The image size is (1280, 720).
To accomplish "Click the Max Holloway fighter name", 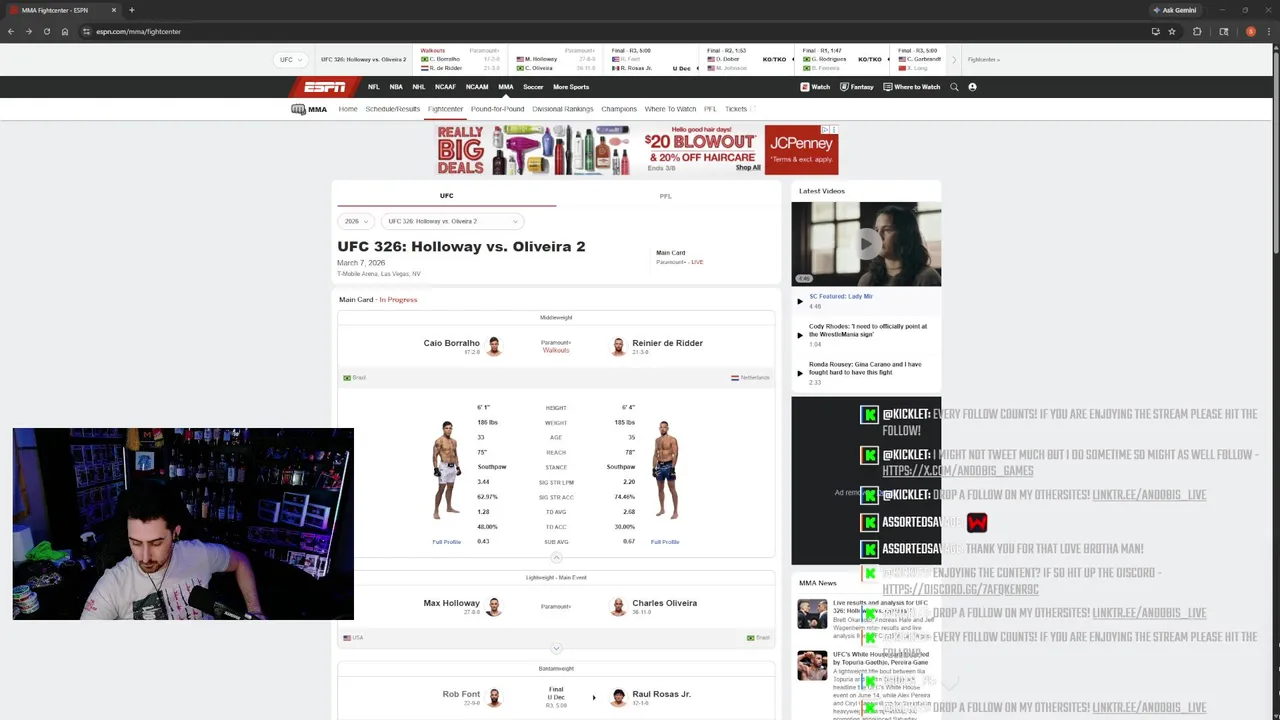I will coord(451,603).
